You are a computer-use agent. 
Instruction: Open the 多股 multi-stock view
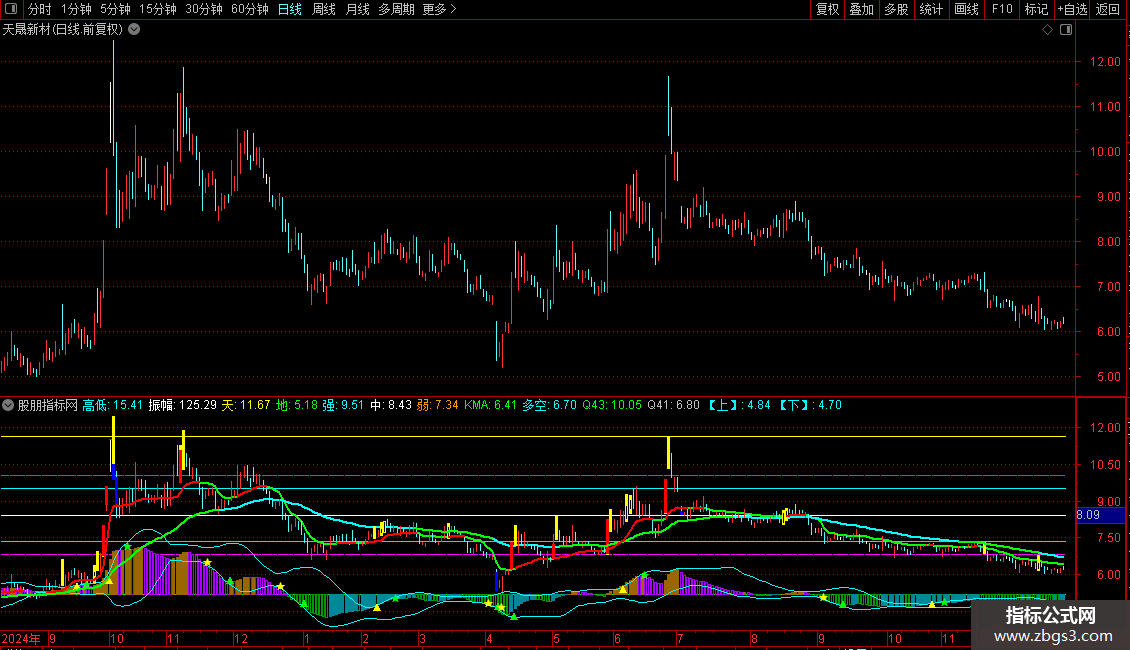896,9
